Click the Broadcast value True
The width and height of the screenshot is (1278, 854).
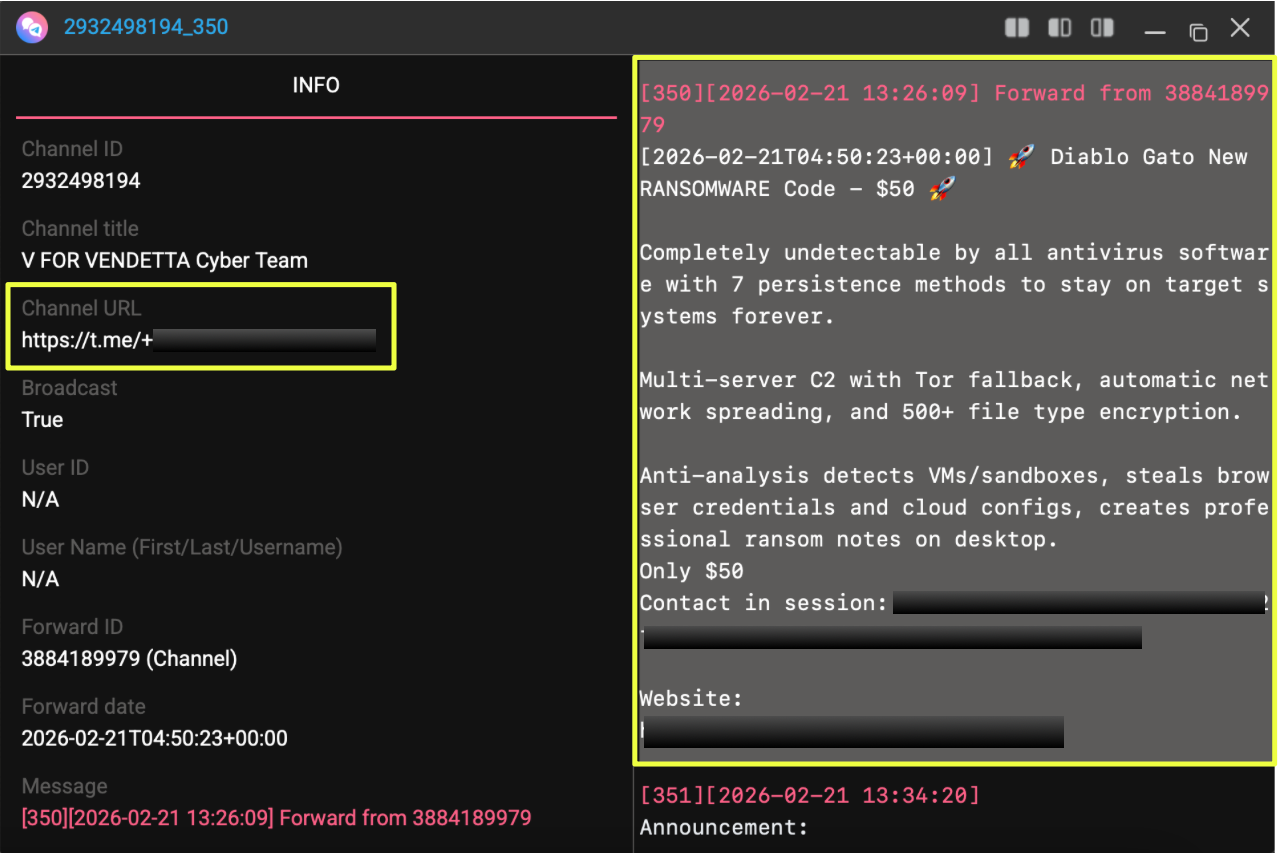pos(42,420)
